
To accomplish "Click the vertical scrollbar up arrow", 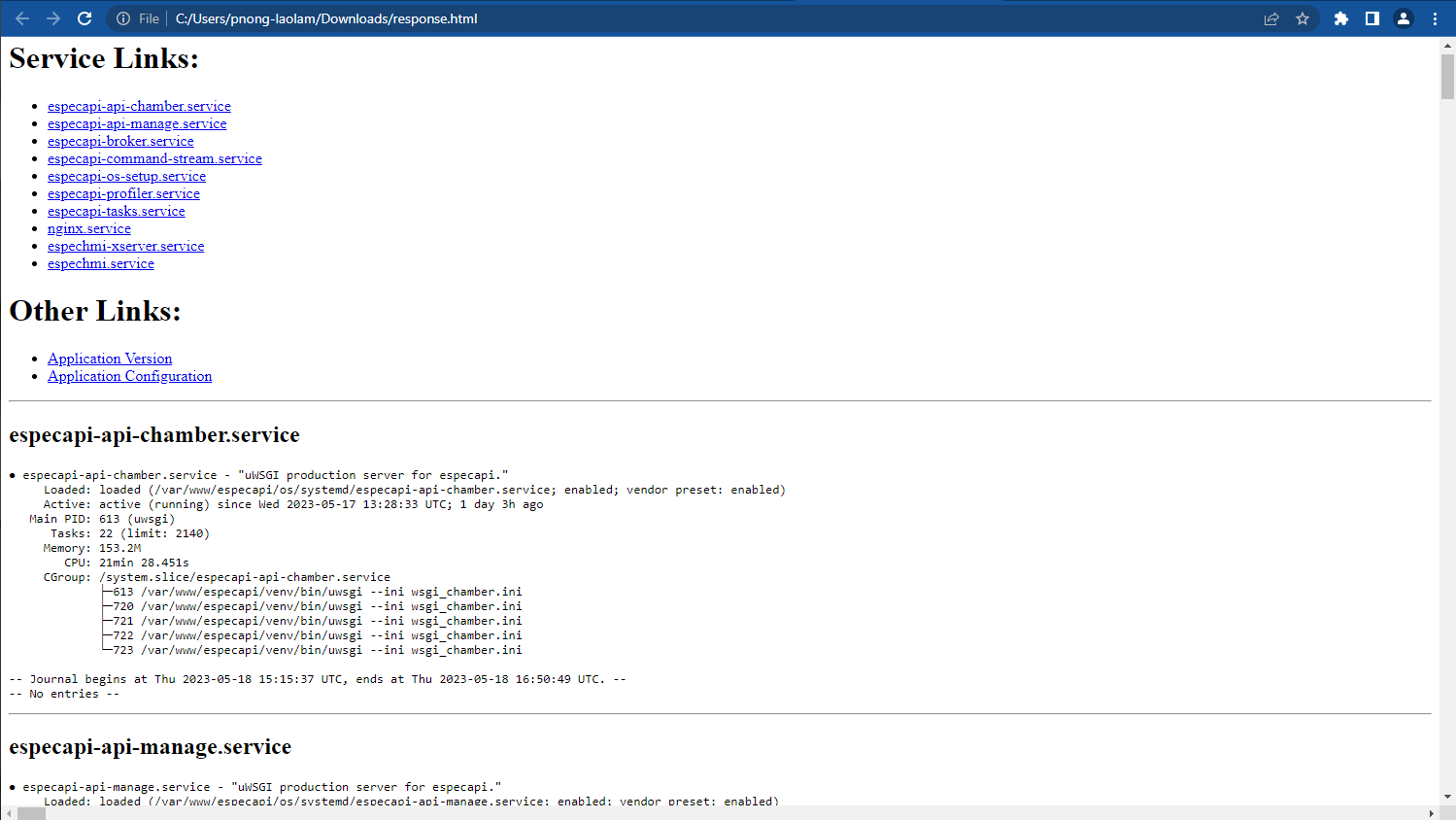I will point(1447,45).
